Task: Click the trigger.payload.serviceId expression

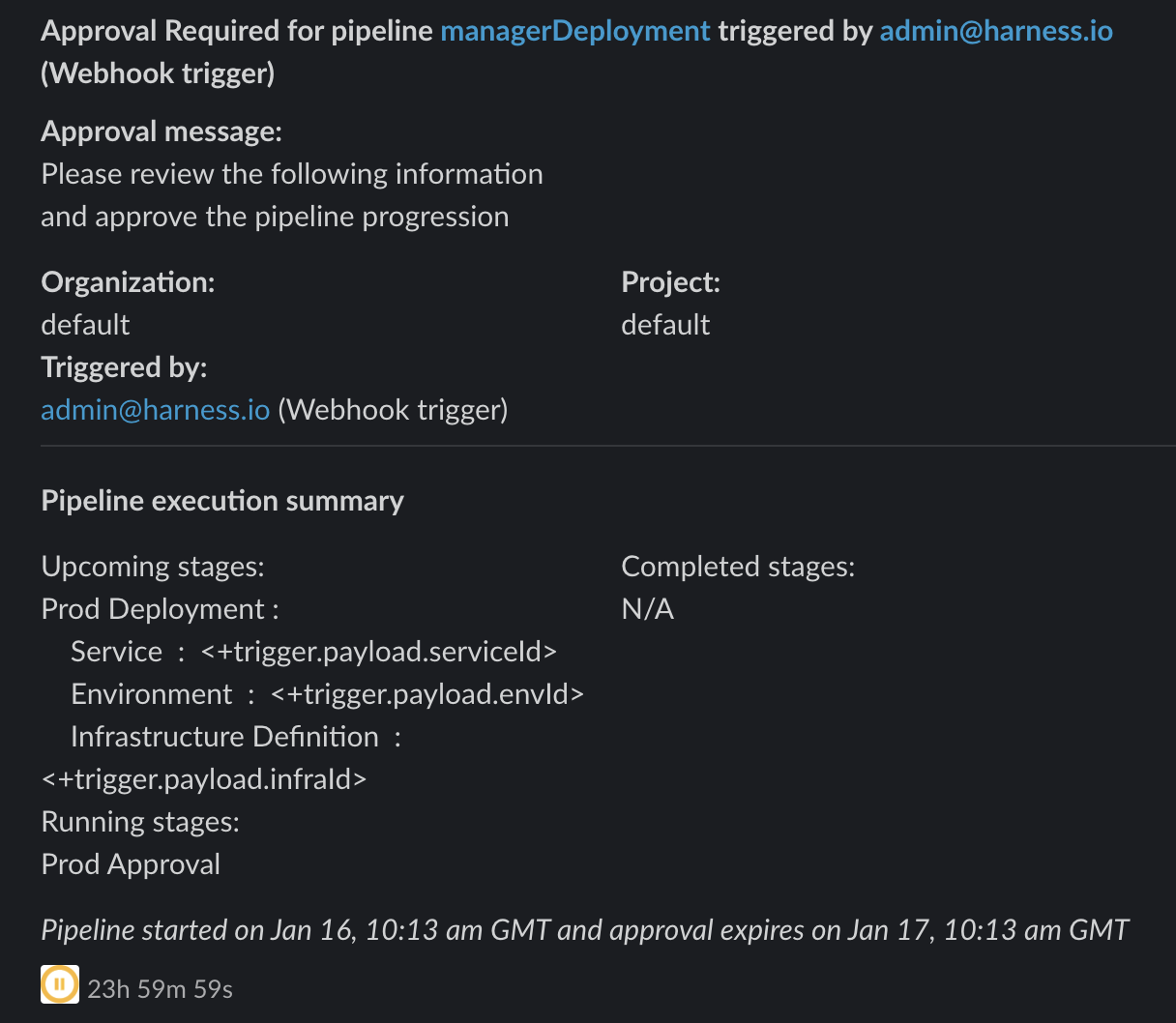Action: [379, 652]
